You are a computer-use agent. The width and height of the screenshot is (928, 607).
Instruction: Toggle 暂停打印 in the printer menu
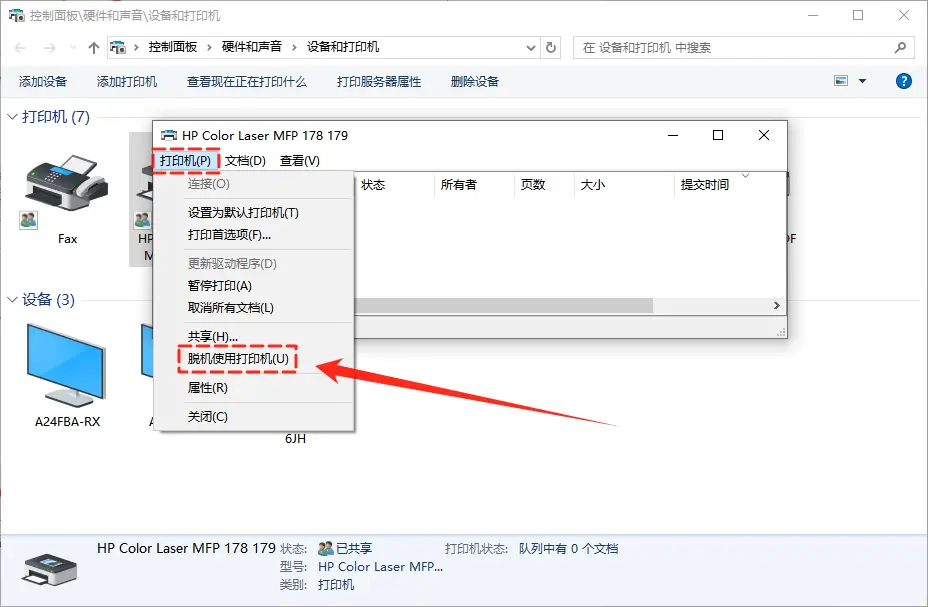coord(220,288)
